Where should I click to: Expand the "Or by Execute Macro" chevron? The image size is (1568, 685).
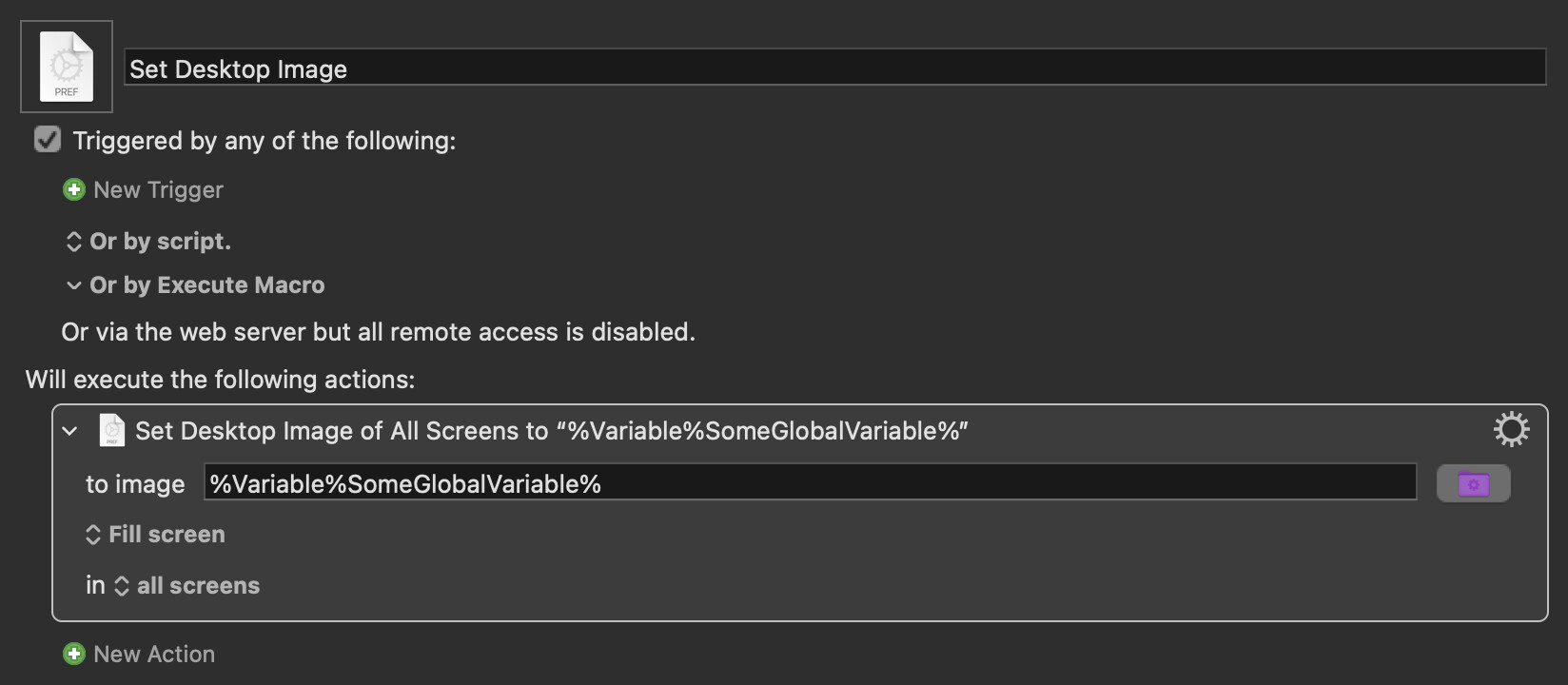pyautogui.click(x=73, y=285)
